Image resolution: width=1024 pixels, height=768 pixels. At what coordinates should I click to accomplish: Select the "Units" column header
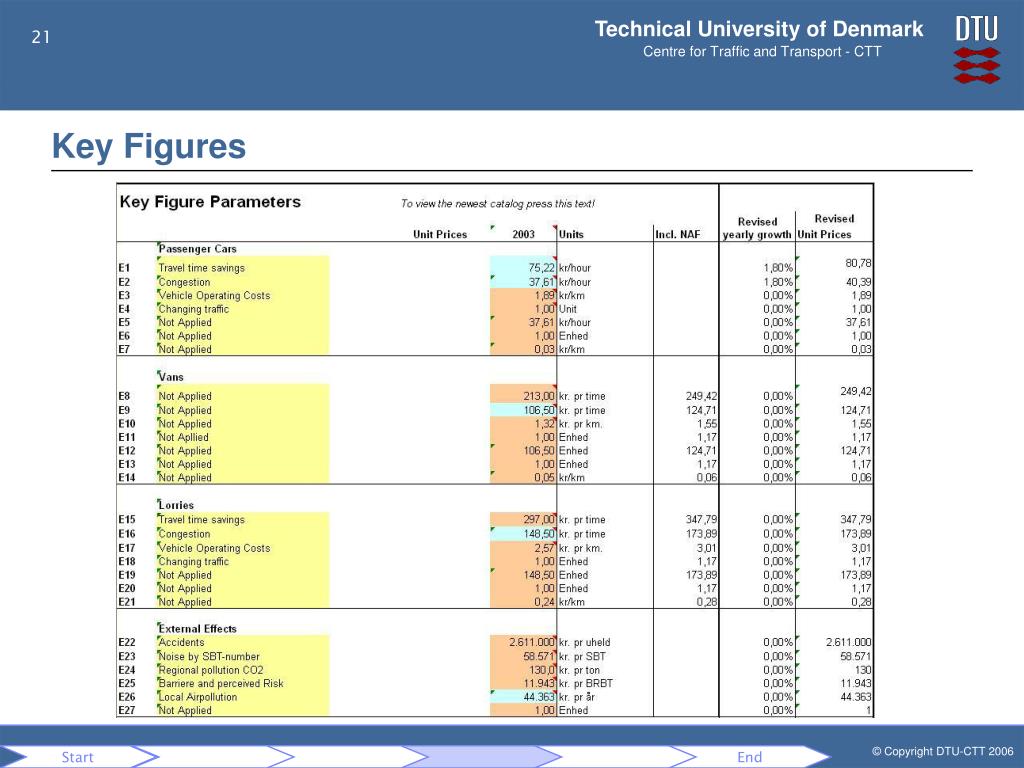click(x=571, y=234)
